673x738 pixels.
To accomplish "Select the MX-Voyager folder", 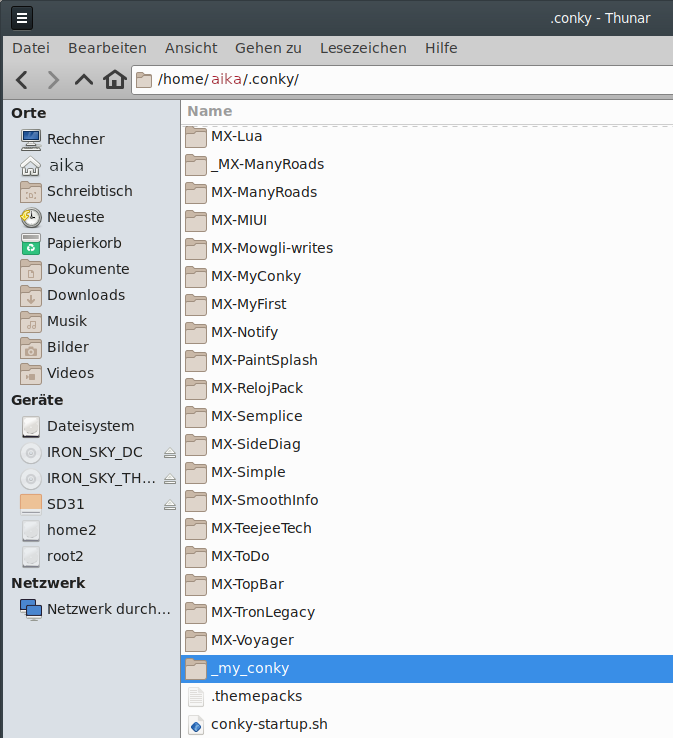I will coord(427,641).
